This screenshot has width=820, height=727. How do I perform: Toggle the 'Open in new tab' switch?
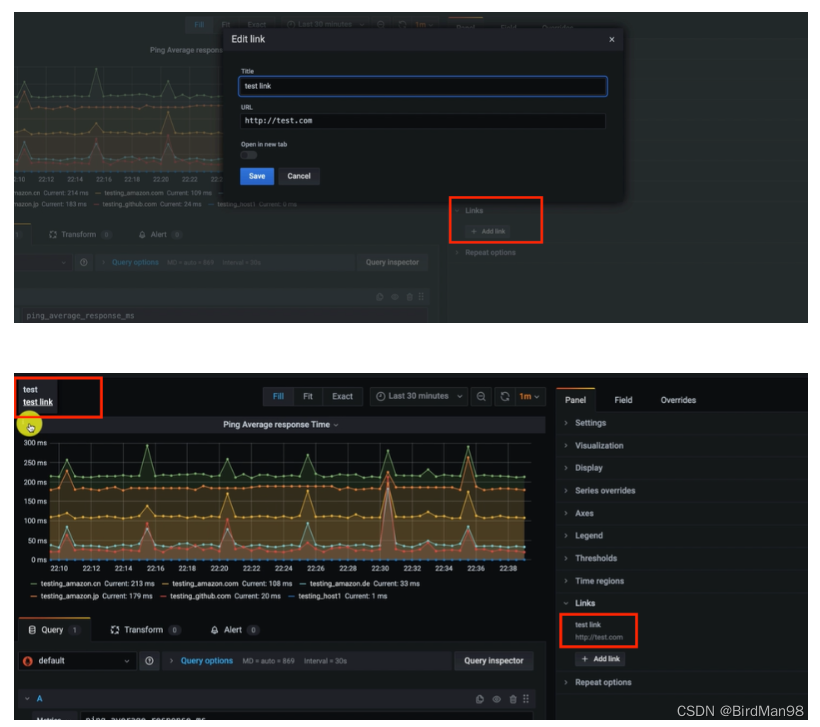(249, 155)
